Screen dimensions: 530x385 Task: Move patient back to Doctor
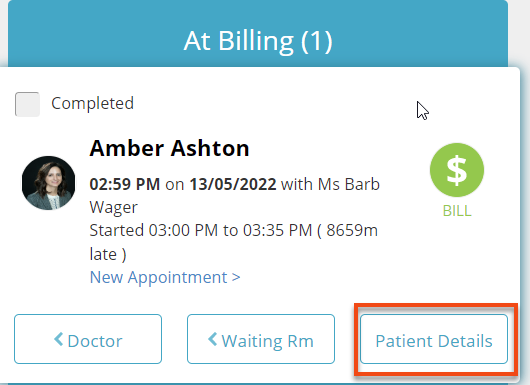[x=88, y=339]
